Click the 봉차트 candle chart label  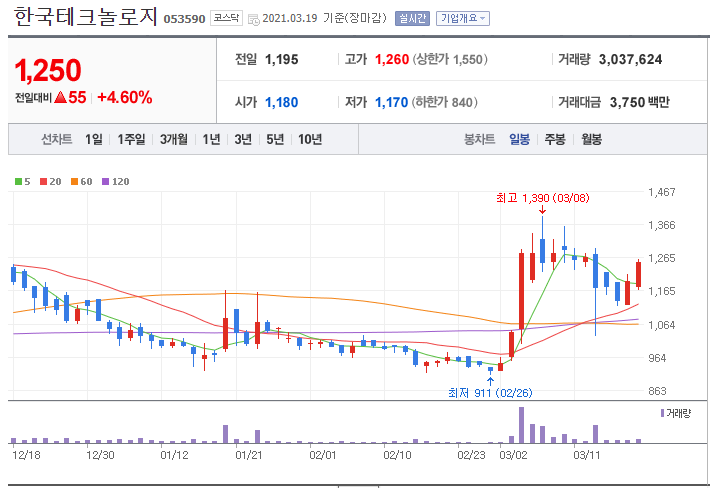click(x=480, y=139)
